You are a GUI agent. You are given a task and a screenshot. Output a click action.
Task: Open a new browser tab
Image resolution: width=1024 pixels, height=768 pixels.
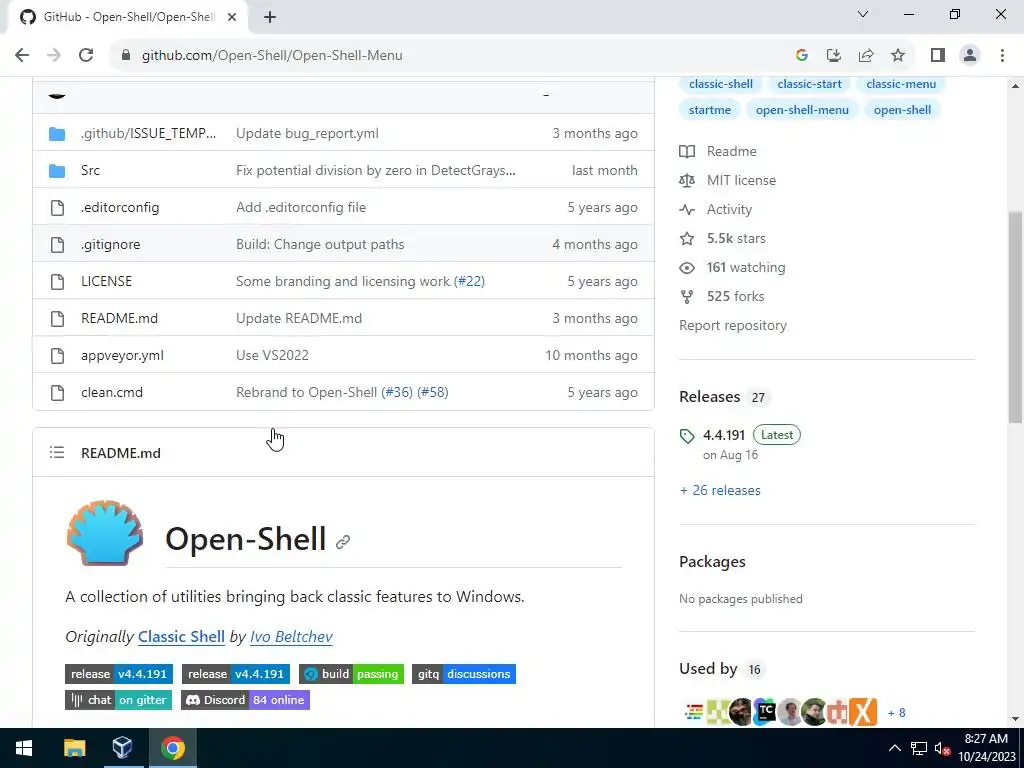coord(270,17)
